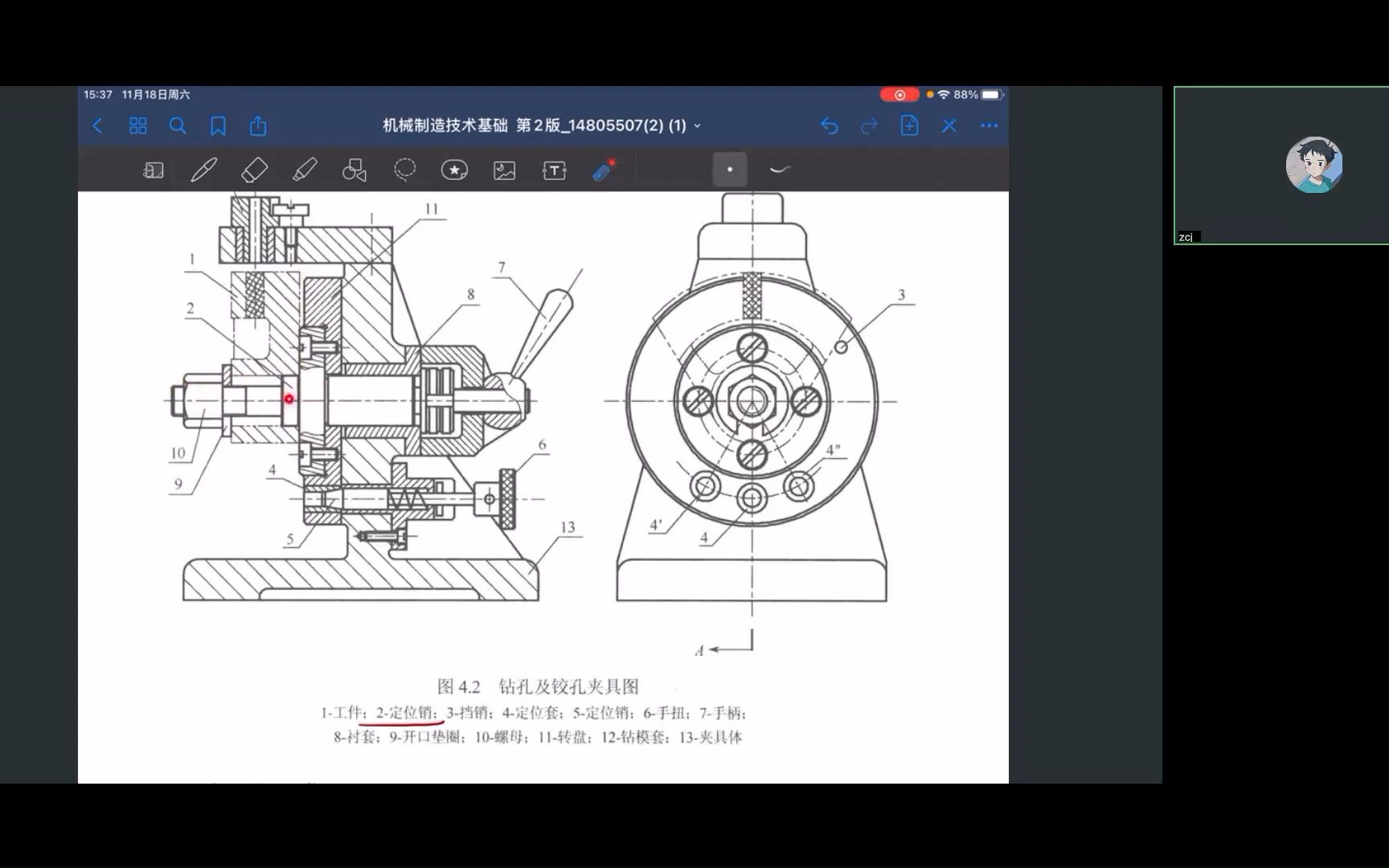Select the Text box tool
The height and width of the screenshot is (868, 1389).
(x=555, y=170)
